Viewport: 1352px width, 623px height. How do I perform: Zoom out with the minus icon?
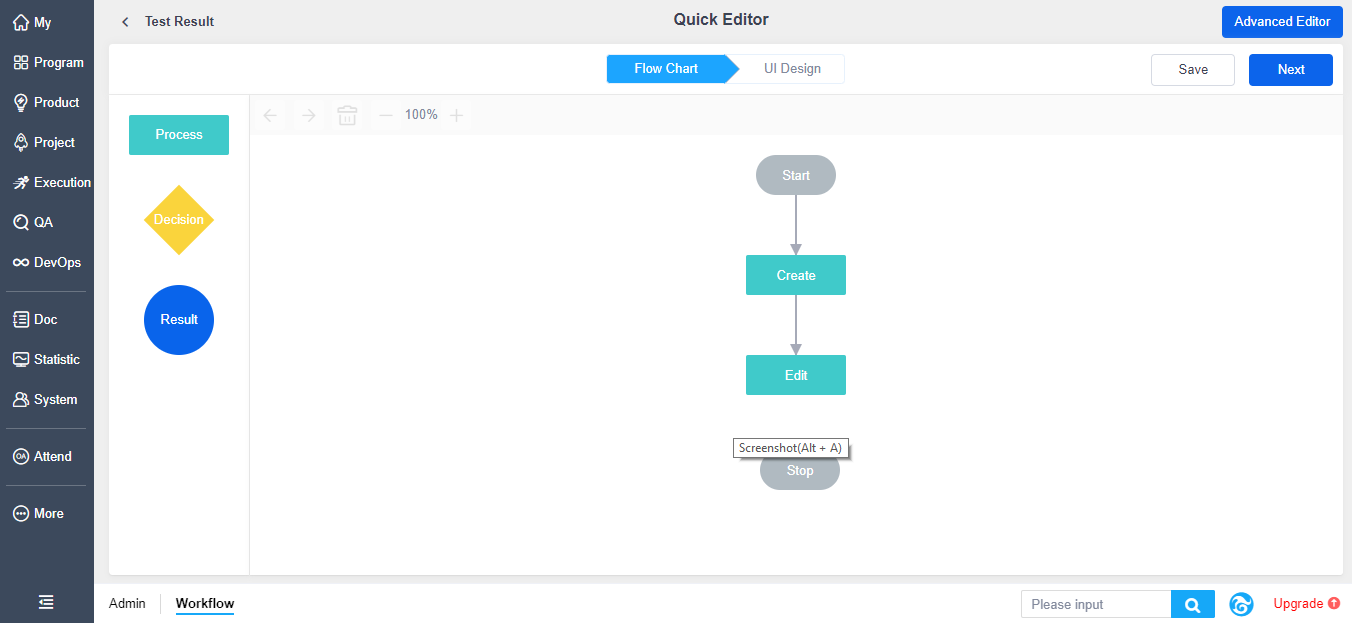tap(386, 115)
